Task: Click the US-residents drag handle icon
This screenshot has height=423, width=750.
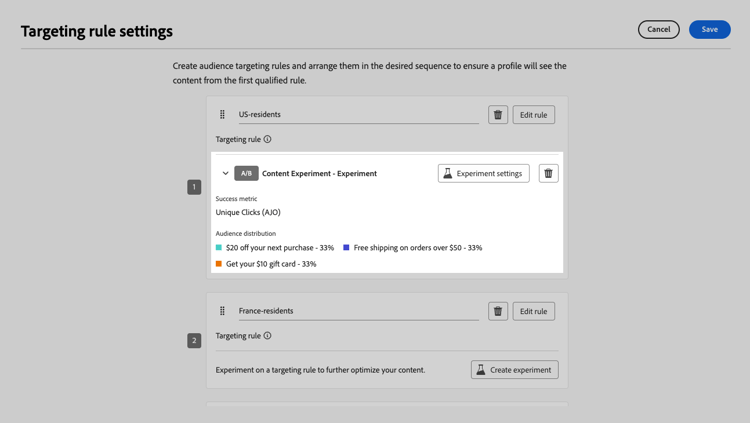Action: [x=222, y=114]
